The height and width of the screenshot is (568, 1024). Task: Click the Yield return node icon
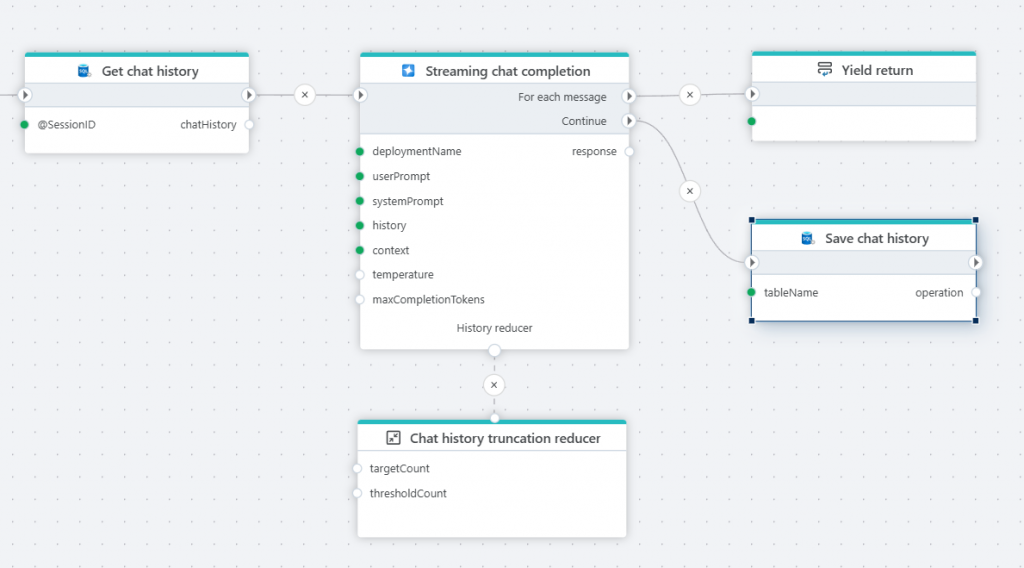pos(824,70)
